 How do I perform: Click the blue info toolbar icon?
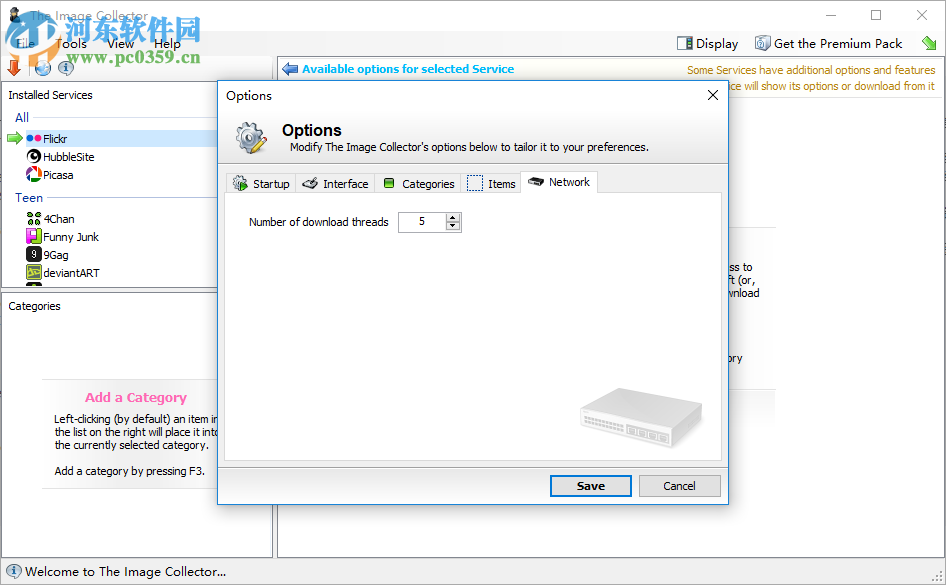coord(66,68)
